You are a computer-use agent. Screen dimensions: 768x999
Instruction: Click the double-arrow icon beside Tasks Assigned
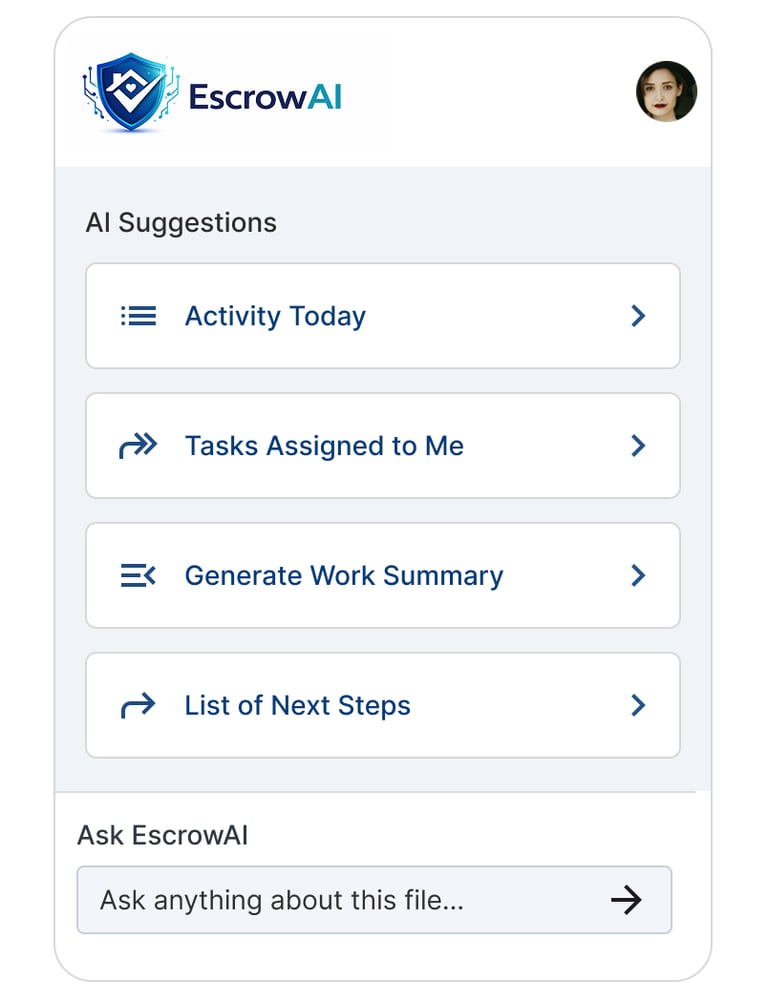click(x=138, y=446)
